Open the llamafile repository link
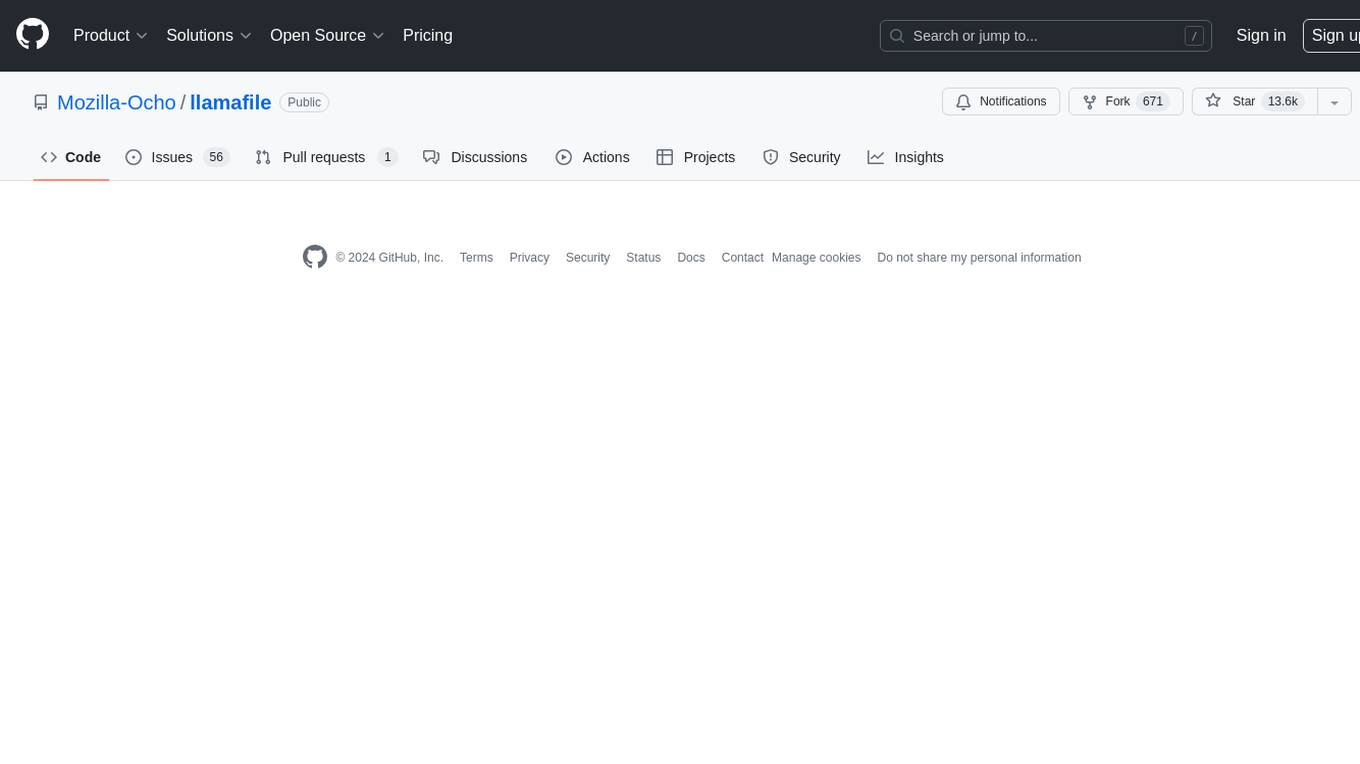This screenshot has width=1360, height=764. click(230, 102)
